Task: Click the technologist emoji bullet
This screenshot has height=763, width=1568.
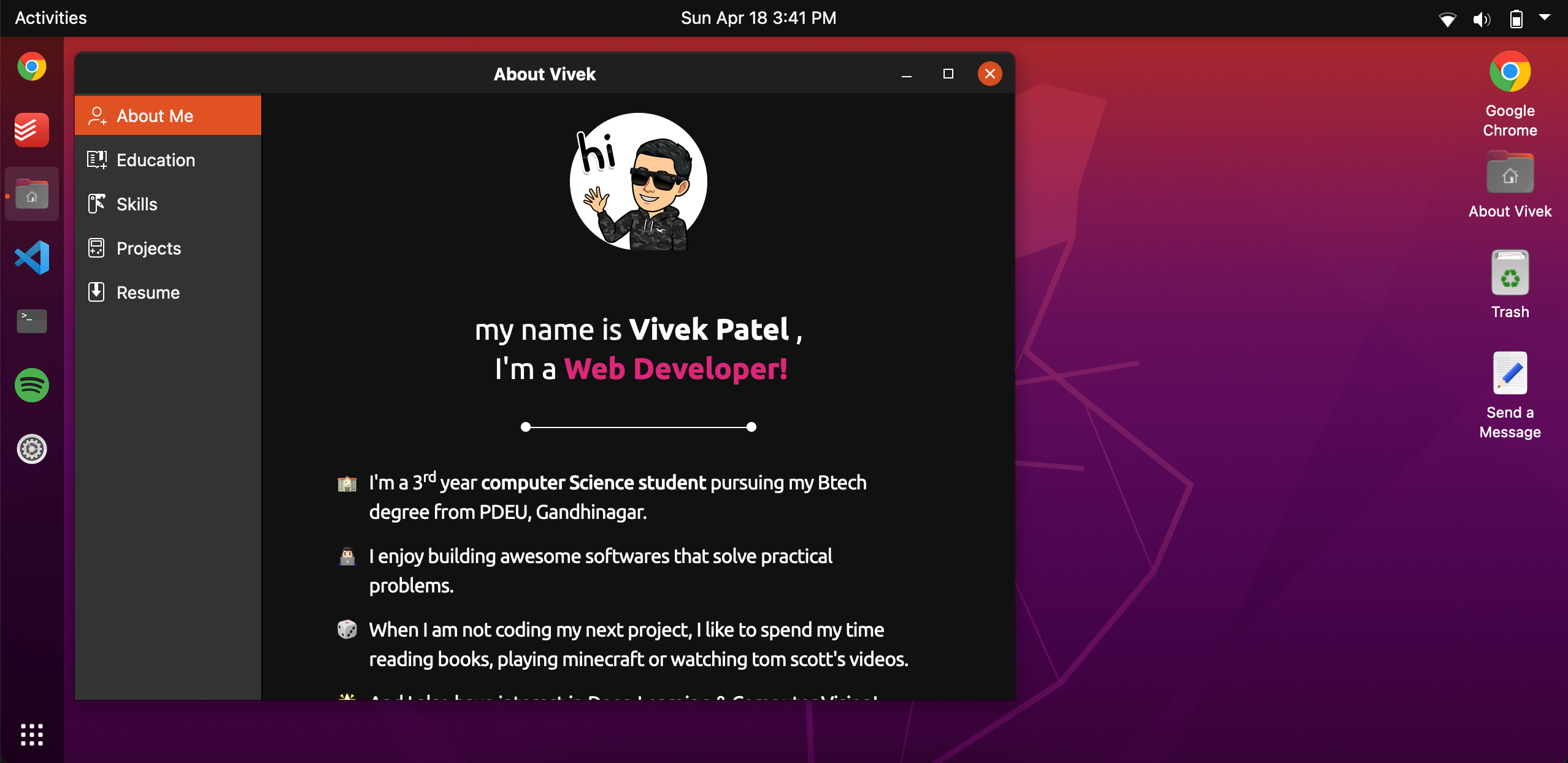Action: tap(347, 556)
